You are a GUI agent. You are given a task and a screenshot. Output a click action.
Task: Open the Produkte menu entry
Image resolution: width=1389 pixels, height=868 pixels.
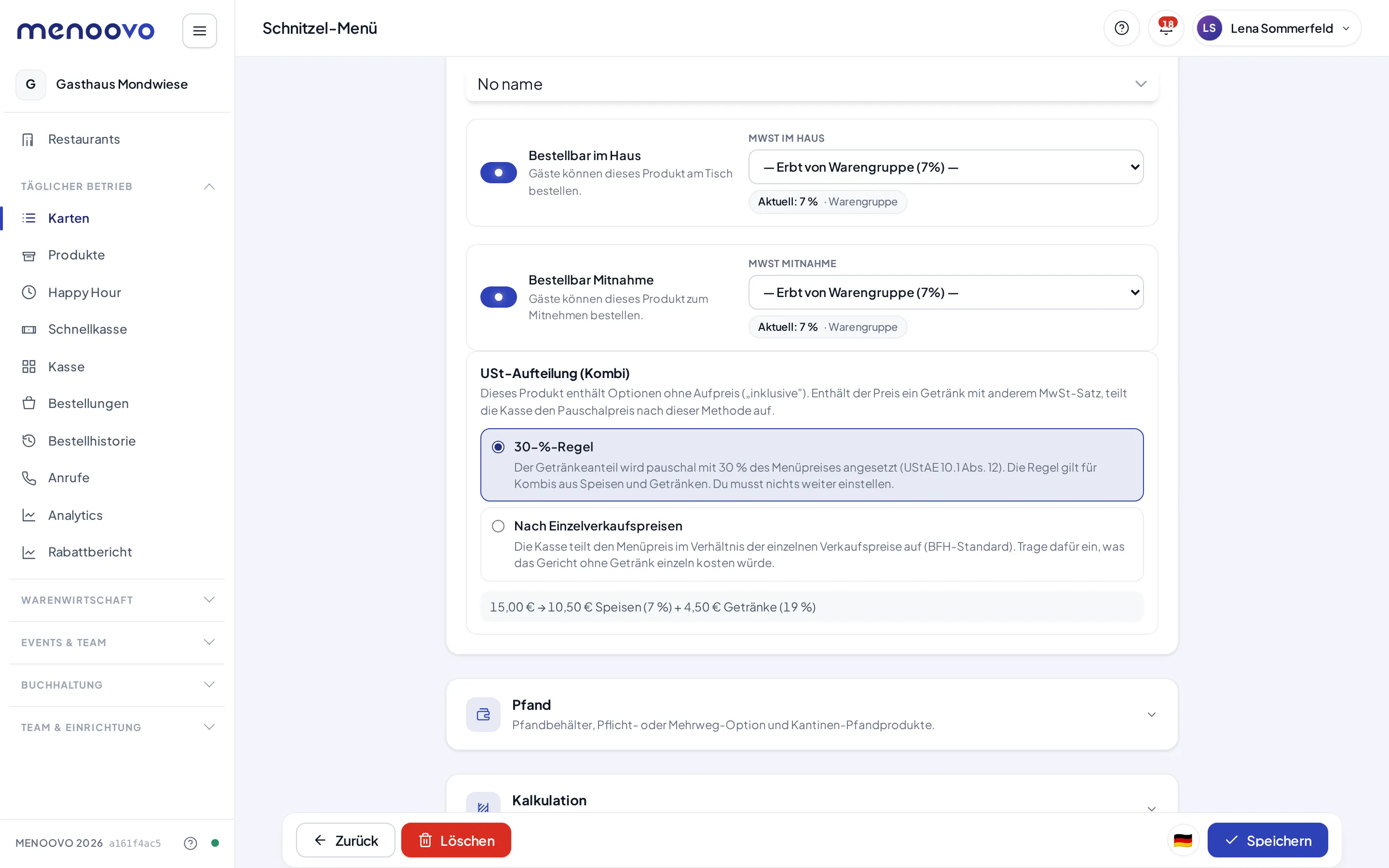[x=117, y=256]
